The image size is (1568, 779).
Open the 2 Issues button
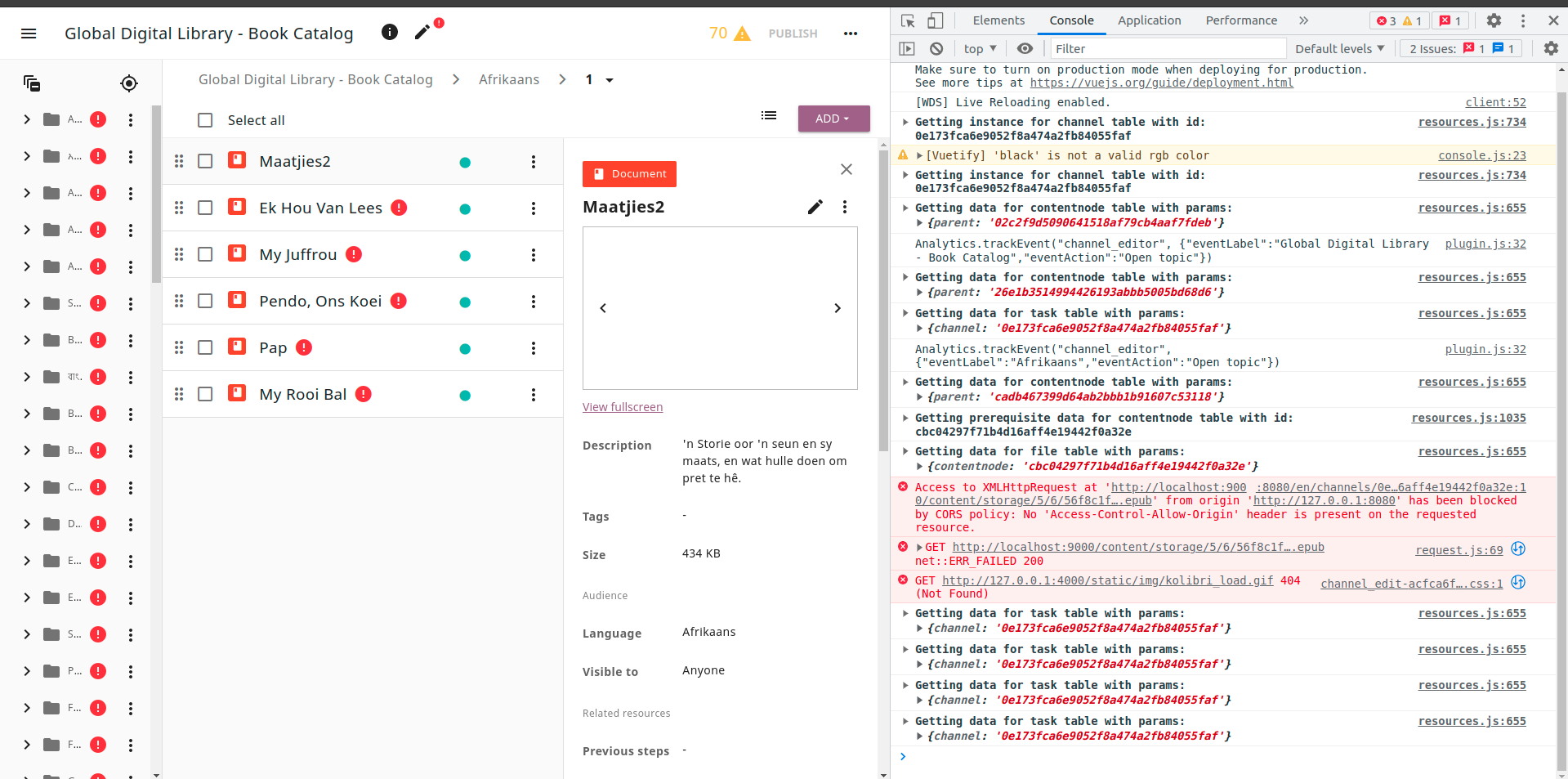pos(1459,48)
